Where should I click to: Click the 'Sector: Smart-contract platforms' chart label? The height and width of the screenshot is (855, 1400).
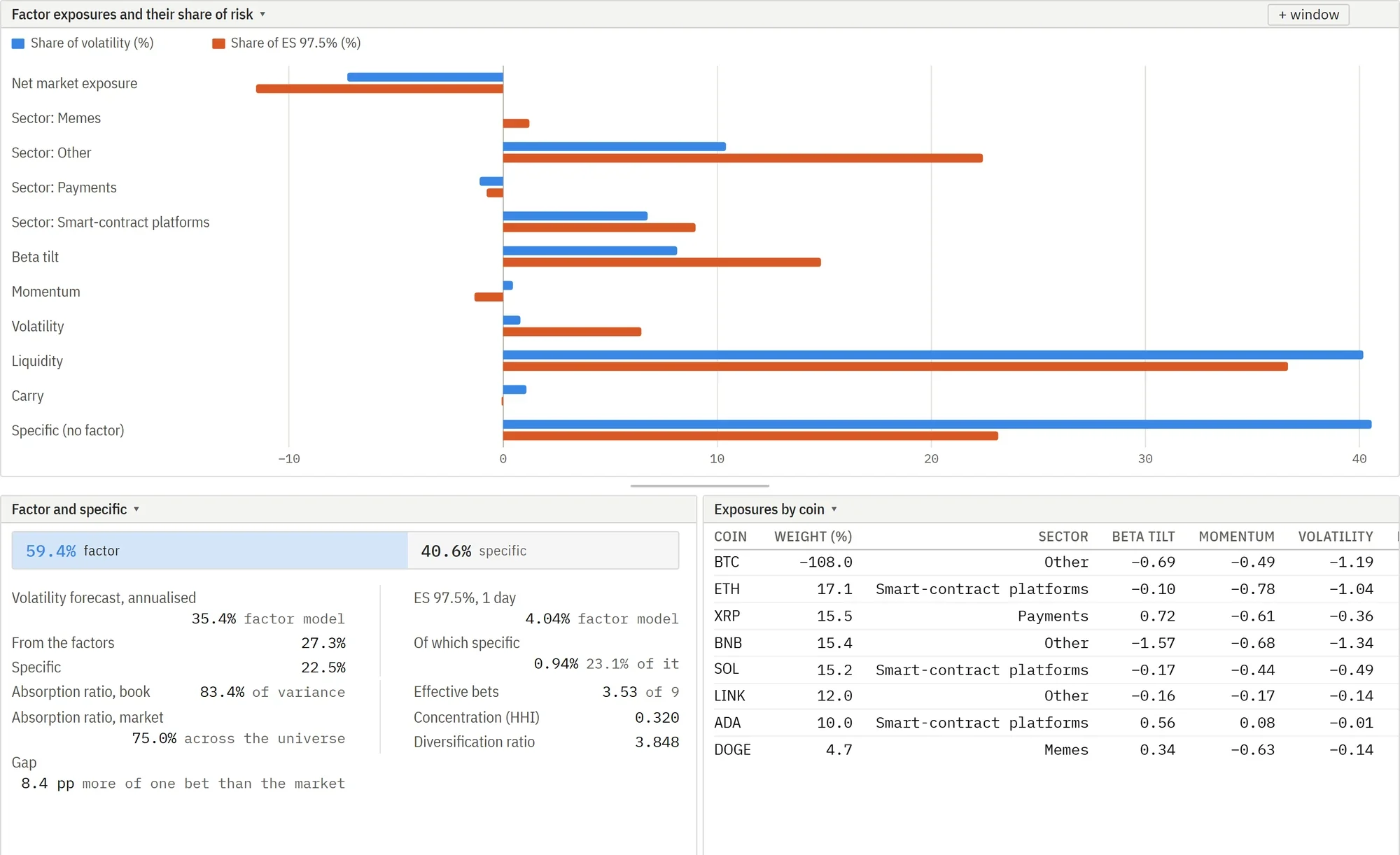tap(111, 222)
